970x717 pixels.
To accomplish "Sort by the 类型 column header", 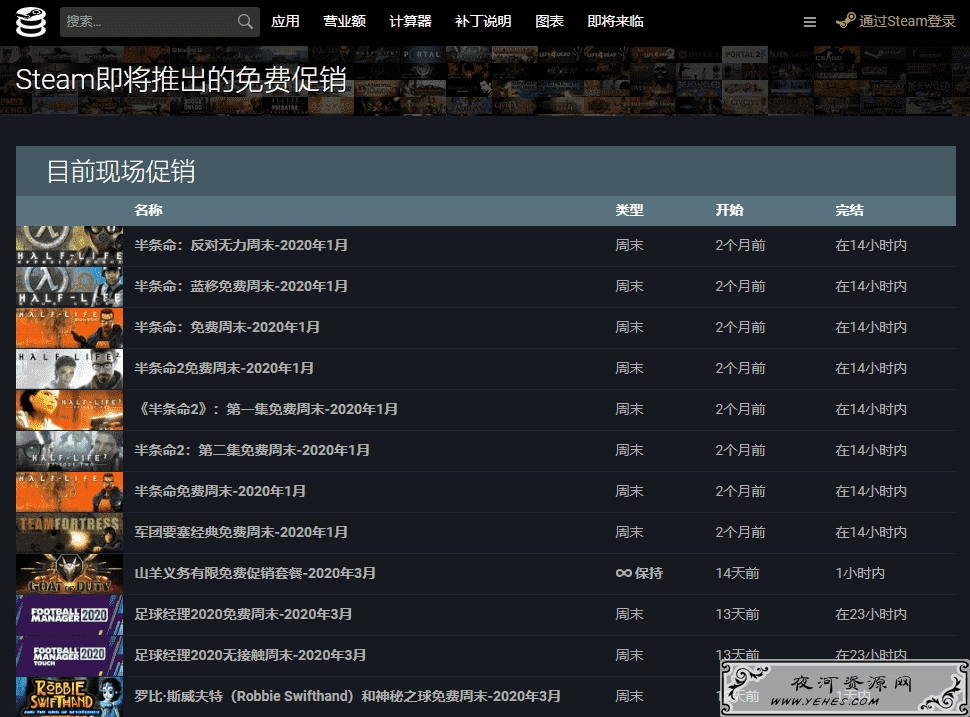I will pos(629,210).
